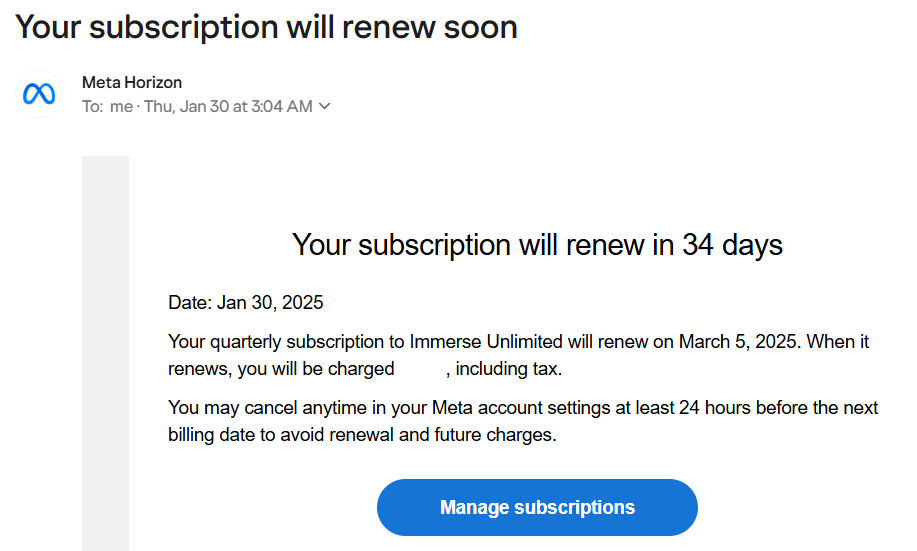Click the blank charge amount gap before "including tax"
The width and height of the screenshot is (917, 551).
[420, 369]
